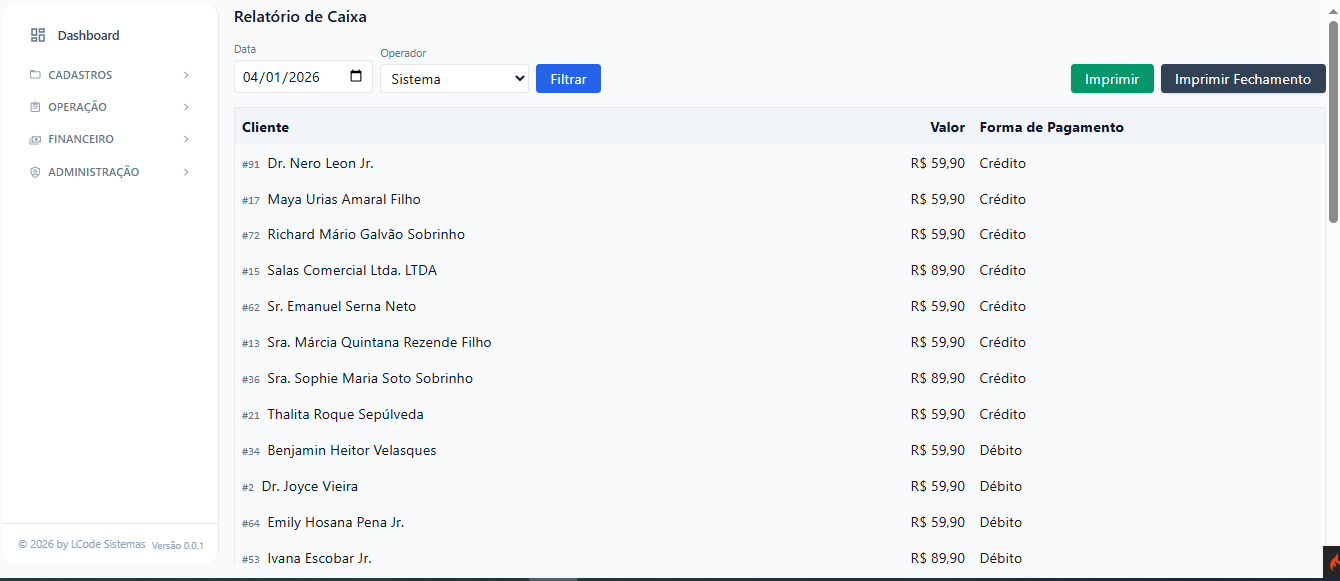Expand the Cadastros menu chevron

pos(186,75)
